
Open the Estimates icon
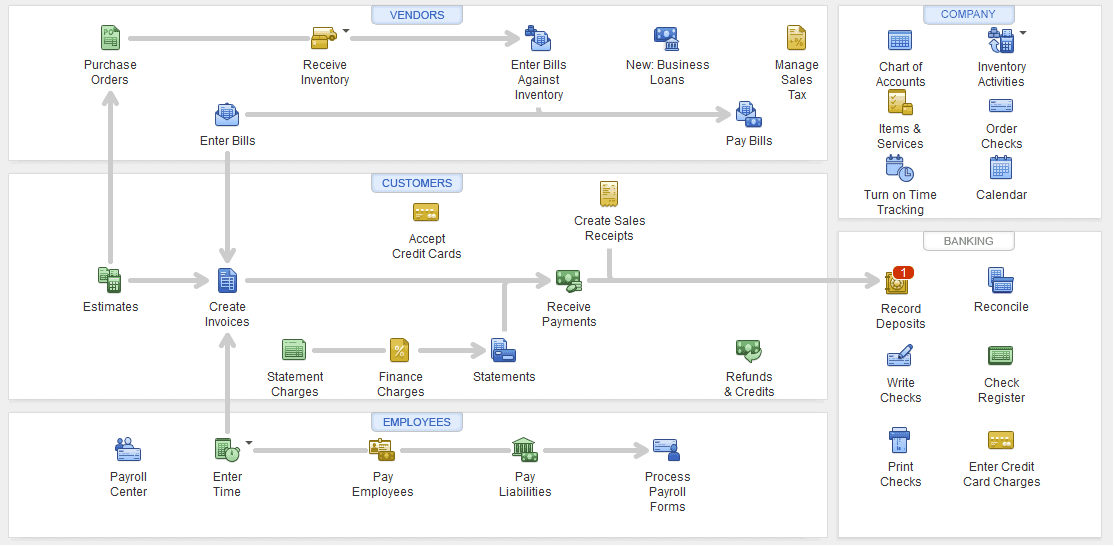click(x=110, y=280)
